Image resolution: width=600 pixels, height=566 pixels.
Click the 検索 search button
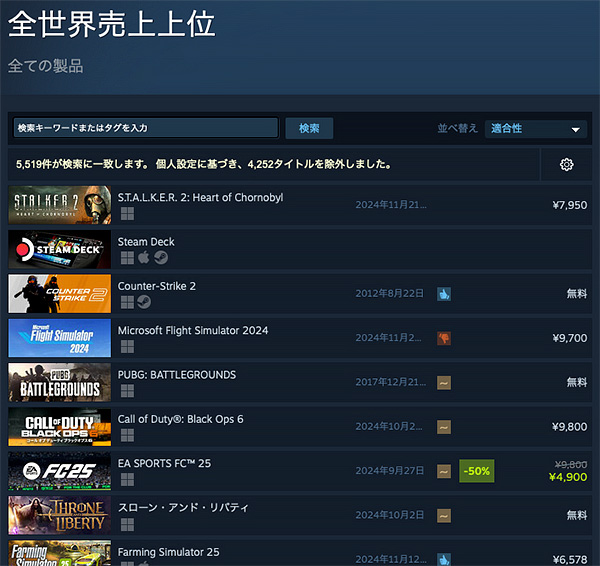click(x=309, y=128)
